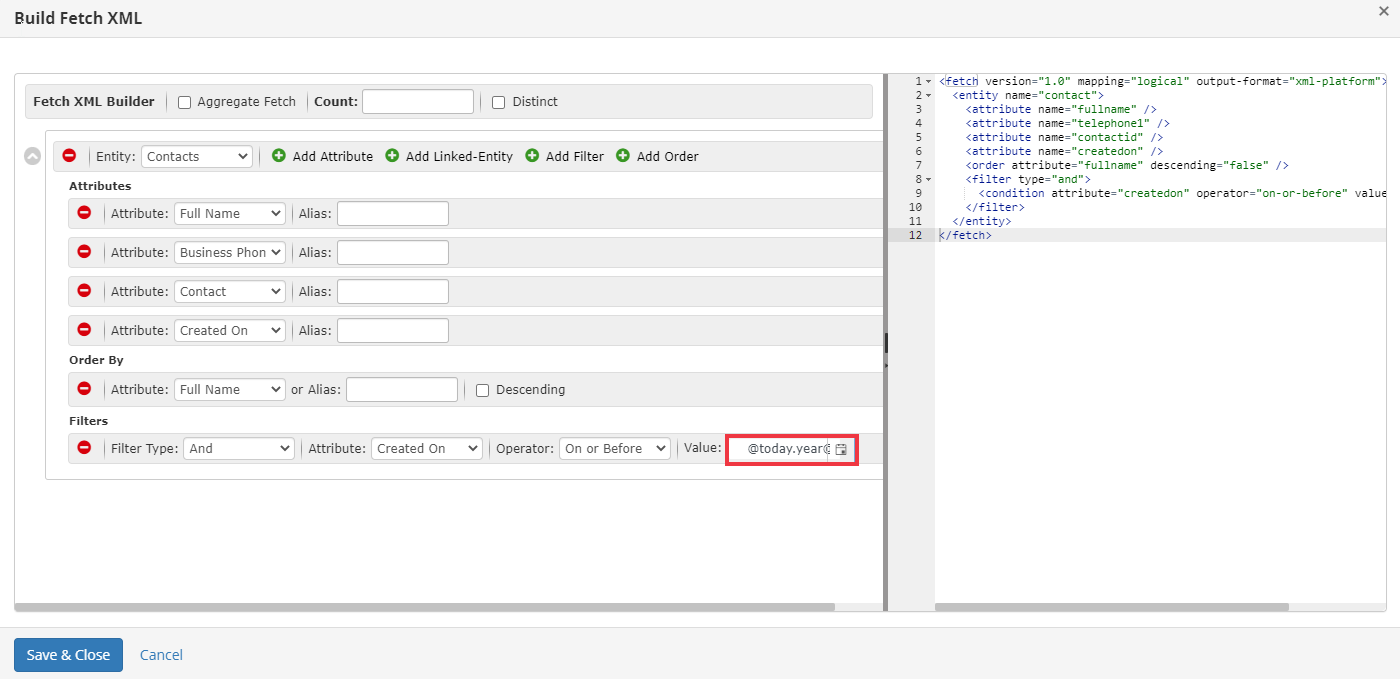Click the Alias field for Full Name attribute
Screen dimensions: 1400x679
[x=393, y=213]
